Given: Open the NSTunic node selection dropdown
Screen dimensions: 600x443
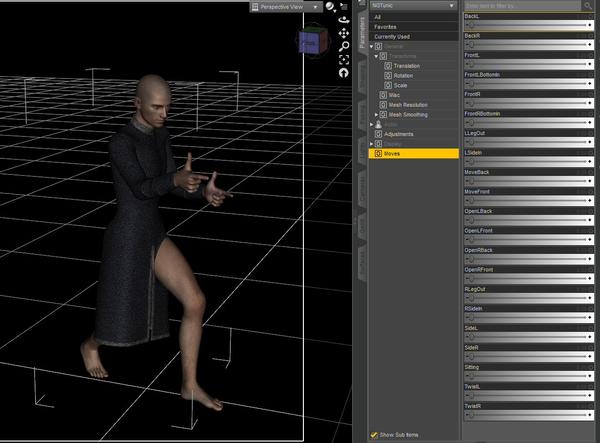Looking at the screenshot, I should [x=413, y=6].
